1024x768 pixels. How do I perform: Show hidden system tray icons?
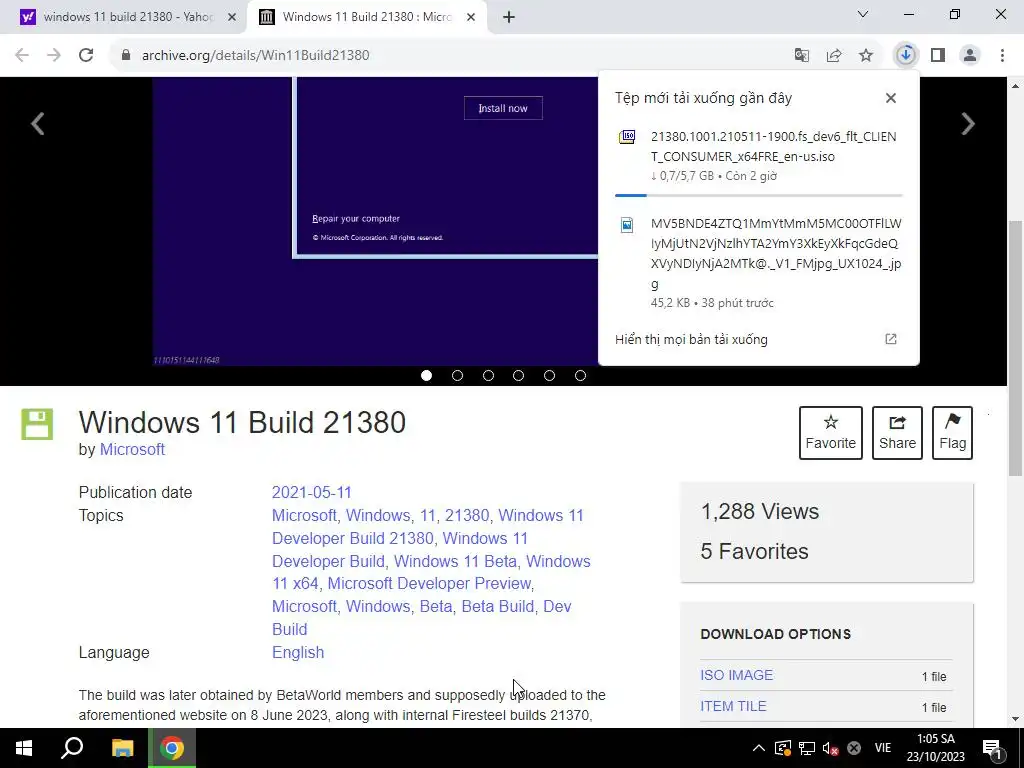758,748
